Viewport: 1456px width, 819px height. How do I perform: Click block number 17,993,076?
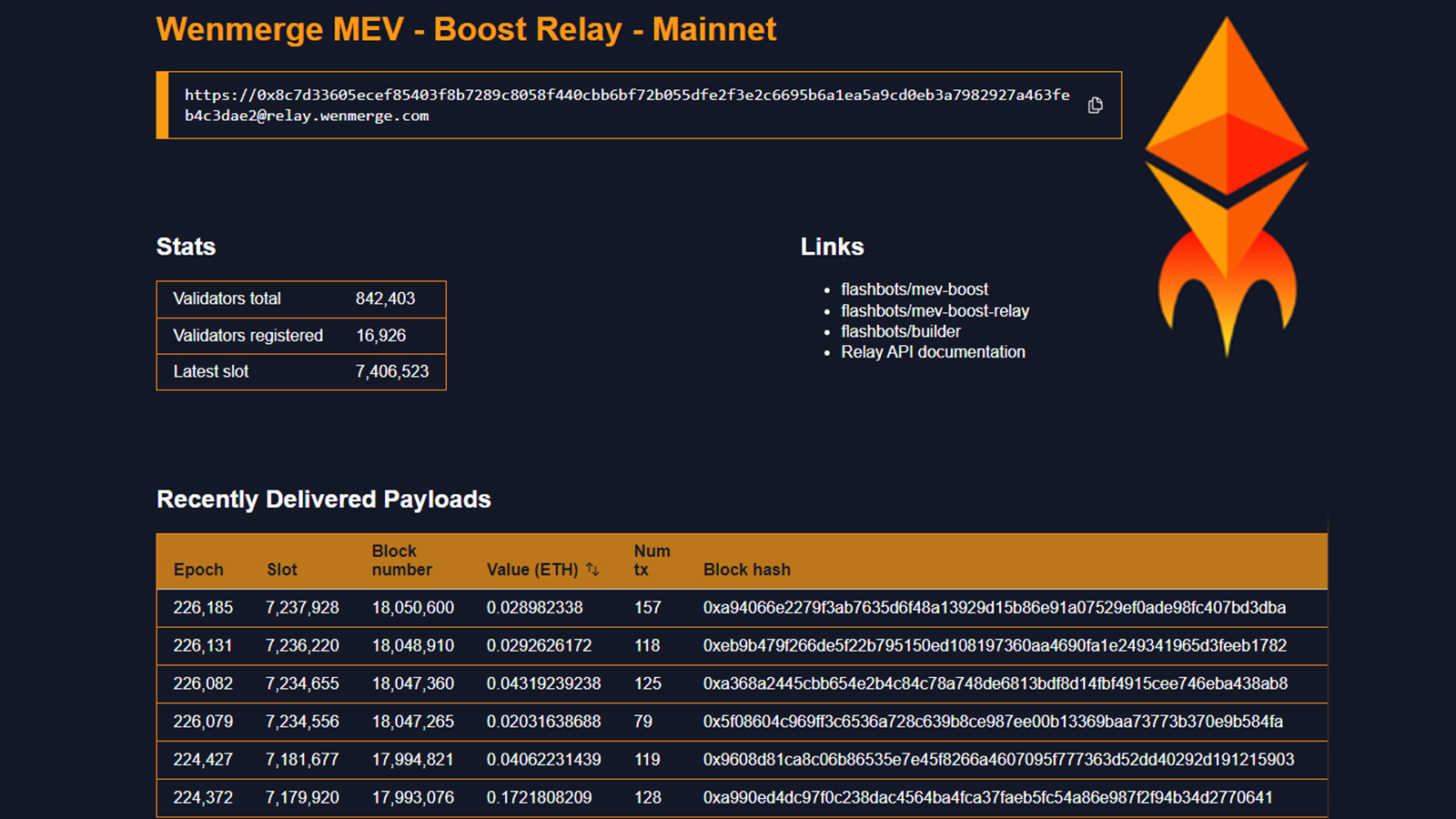click(x=412, y=798)
